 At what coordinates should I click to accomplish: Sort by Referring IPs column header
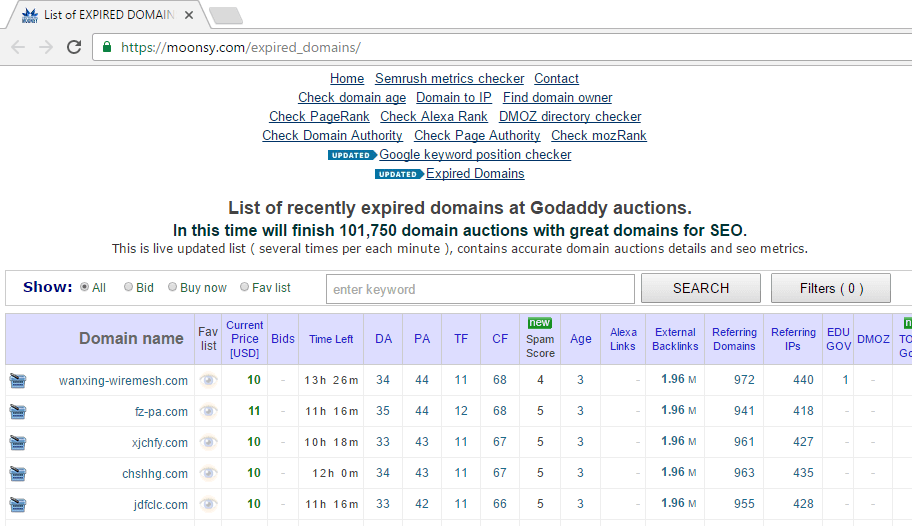coord(793,339)
